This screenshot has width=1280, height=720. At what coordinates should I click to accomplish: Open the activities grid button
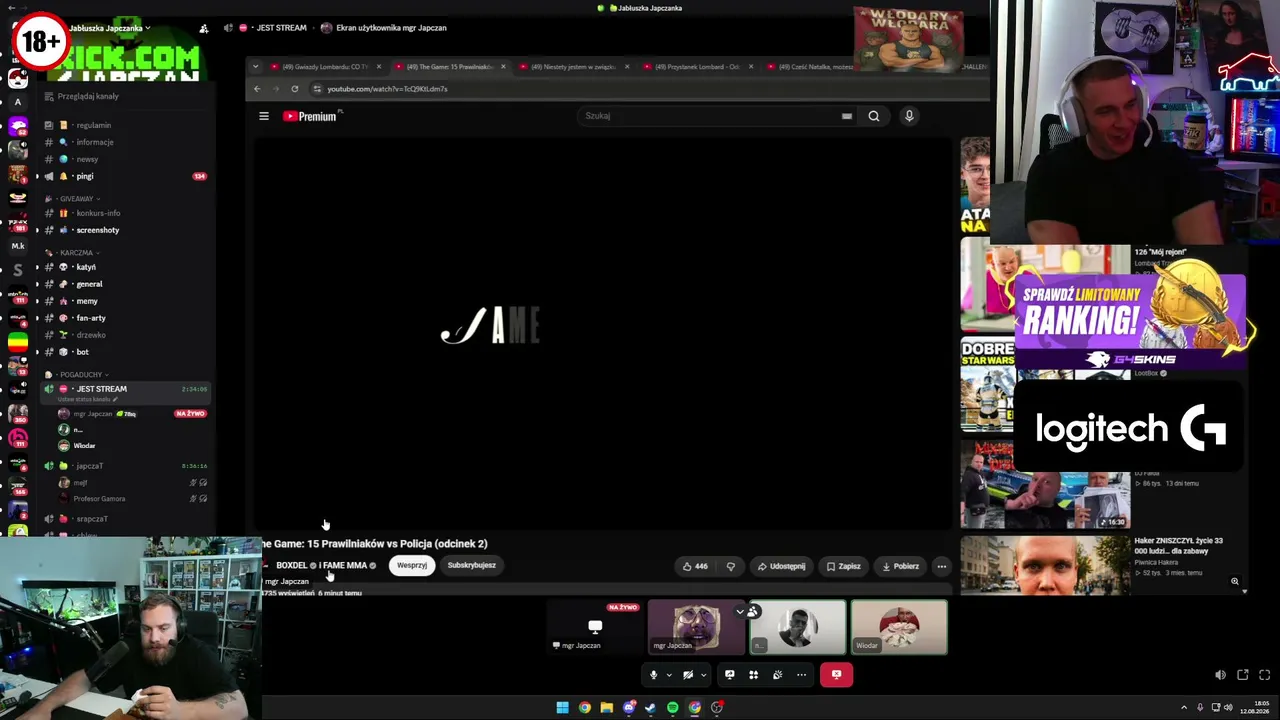click(753, 675)
